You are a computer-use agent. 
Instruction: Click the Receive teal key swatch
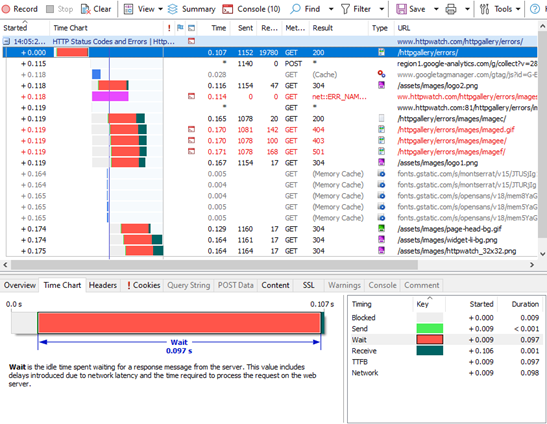(x=429, y=350)
